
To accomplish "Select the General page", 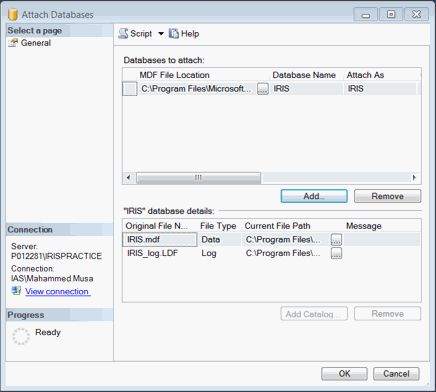I will (x=36, y=43).
